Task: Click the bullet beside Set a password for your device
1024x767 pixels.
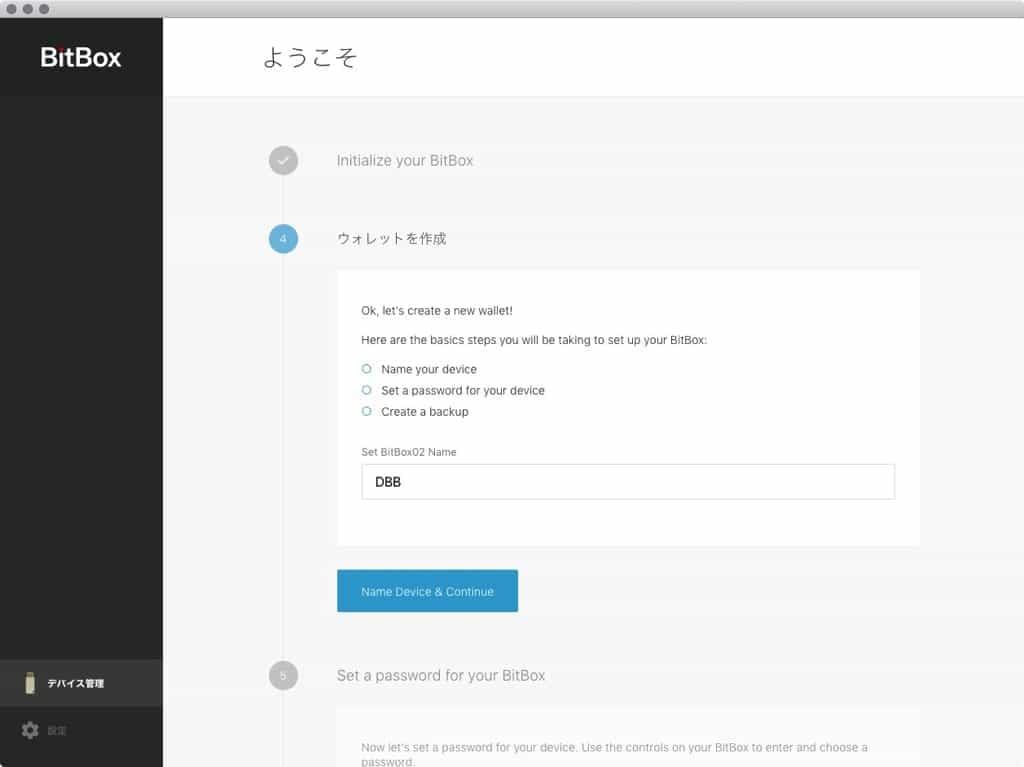Action: [x=366, y=390]
